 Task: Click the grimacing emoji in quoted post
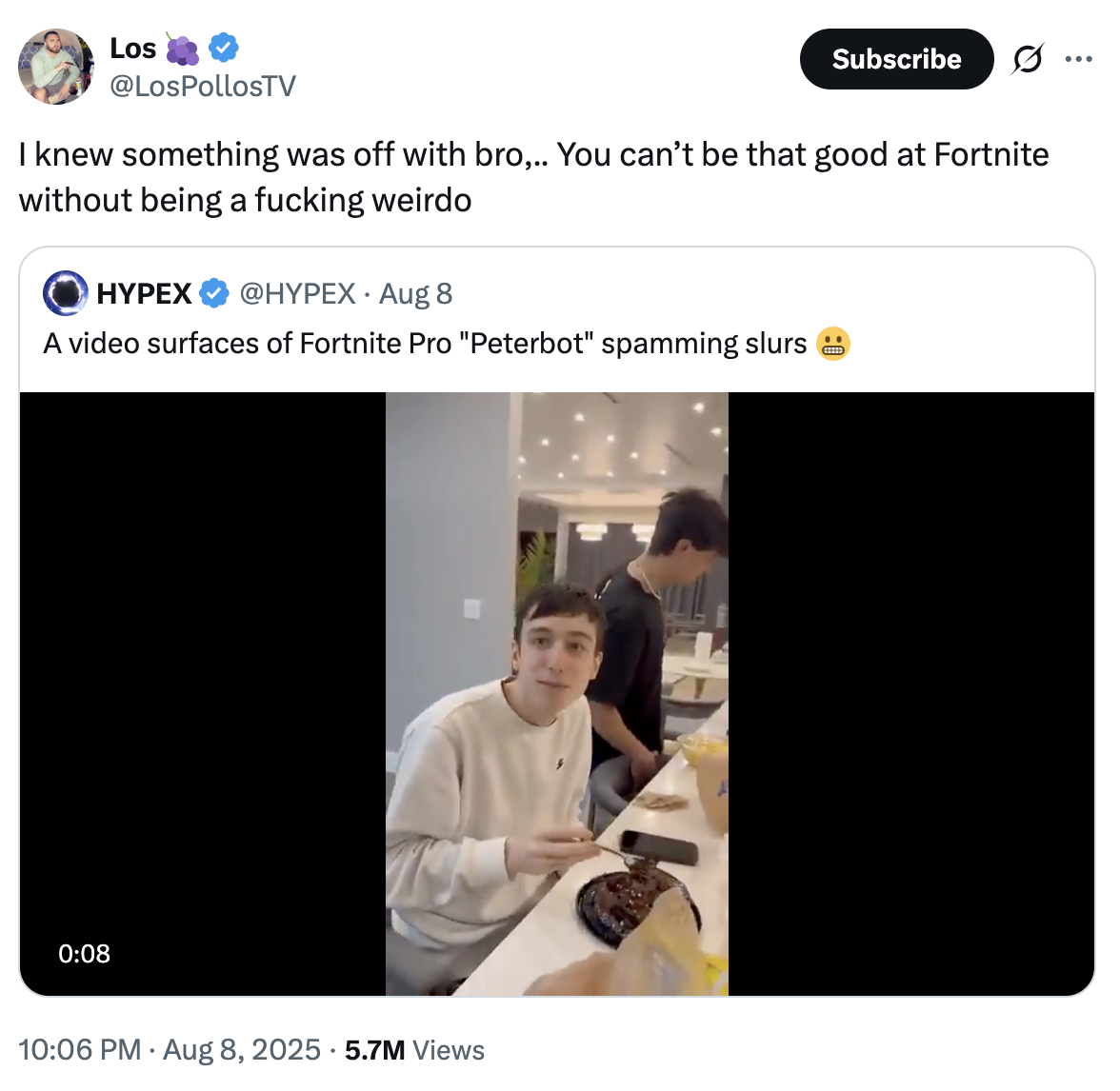[833, 344]
